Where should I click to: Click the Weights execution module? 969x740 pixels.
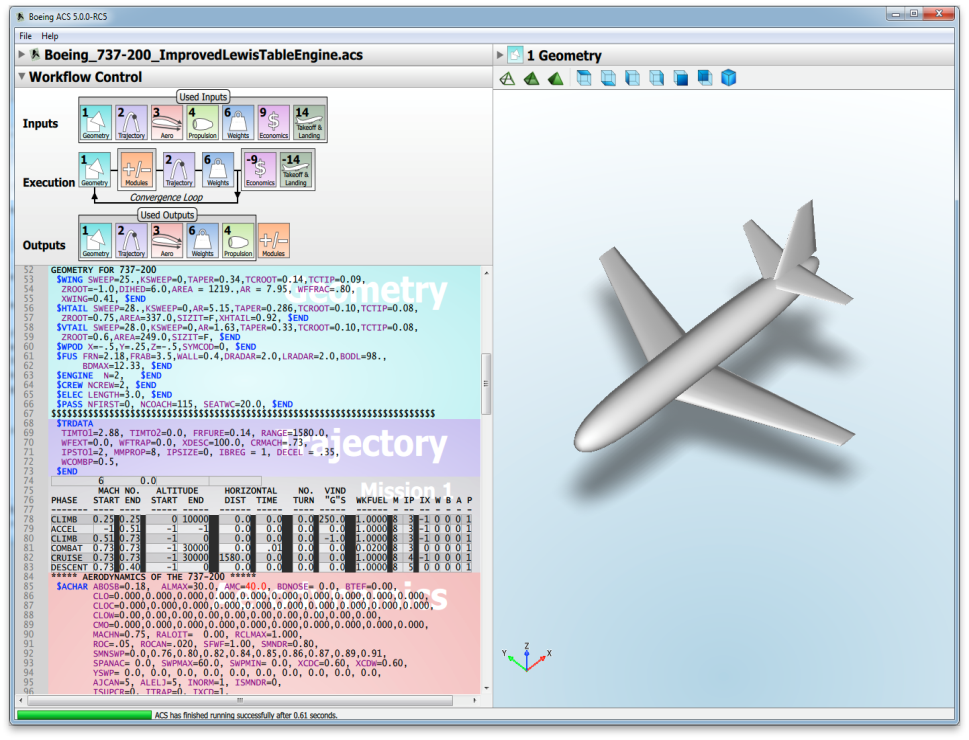(218, 170)
